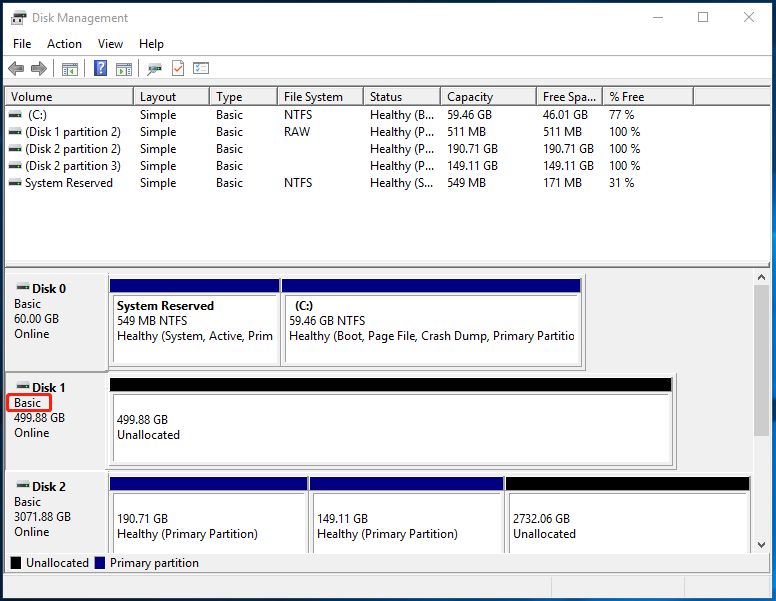776x601 pixels.
Task: Click the Primary partition legend label
Action: pyautogui.click(x=154, y=563)
